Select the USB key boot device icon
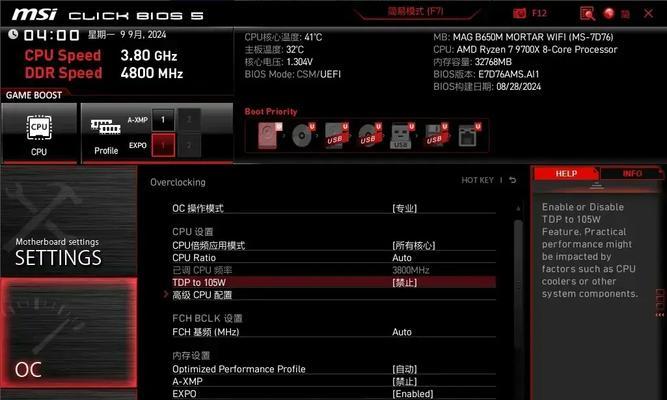The width and height of the screenshot is (667, 400). 401,136
